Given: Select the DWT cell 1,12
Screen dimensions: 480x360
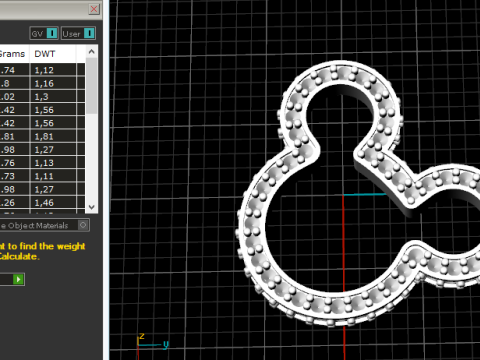Looking at the screenshot, I should [53, 70].
